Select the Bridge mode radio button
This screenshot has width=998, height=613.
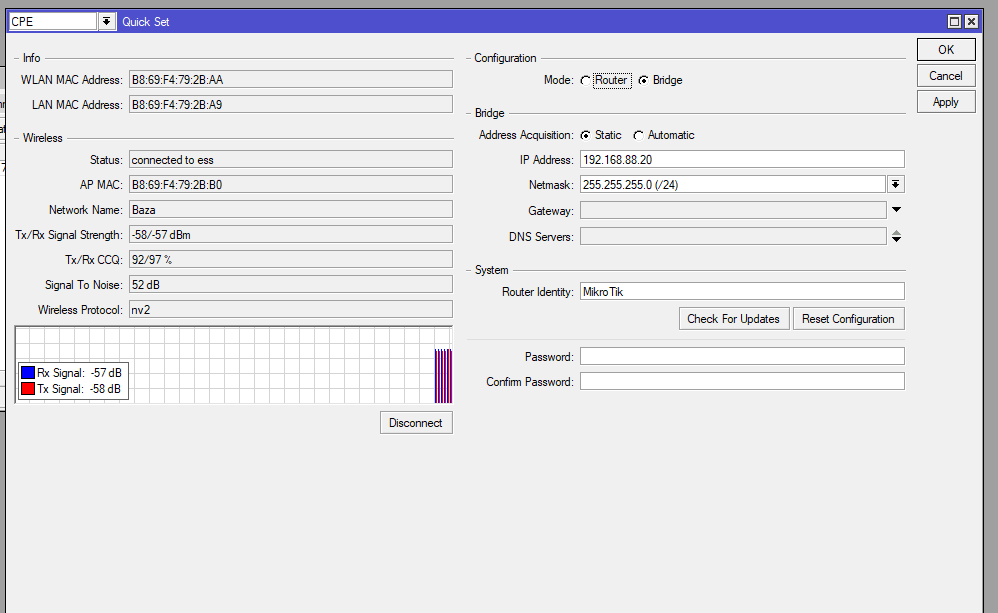(x=643, y=80)
